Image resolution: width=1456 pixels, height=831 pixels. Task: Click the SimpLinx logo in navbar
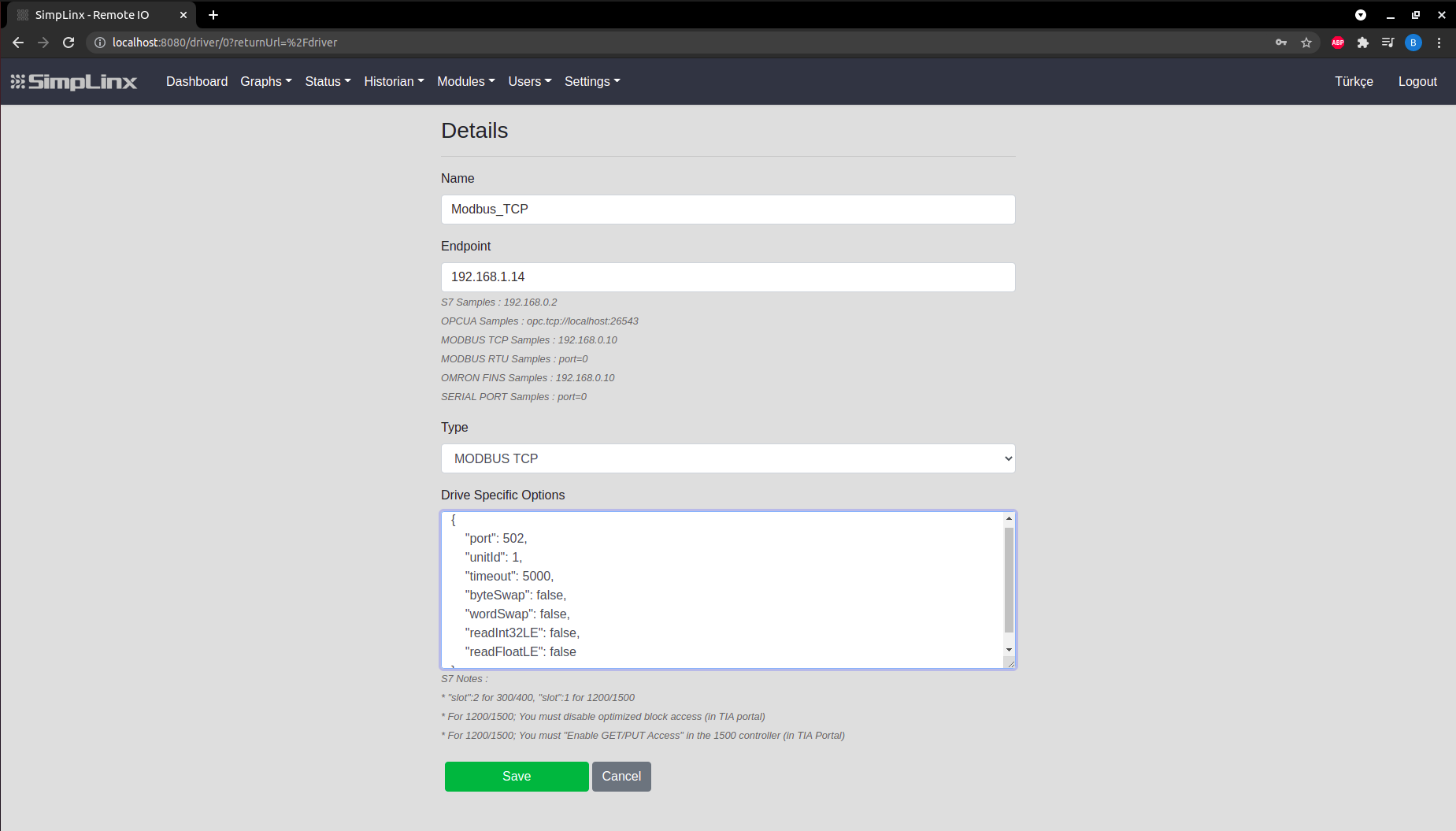click(x=73, y=81)
